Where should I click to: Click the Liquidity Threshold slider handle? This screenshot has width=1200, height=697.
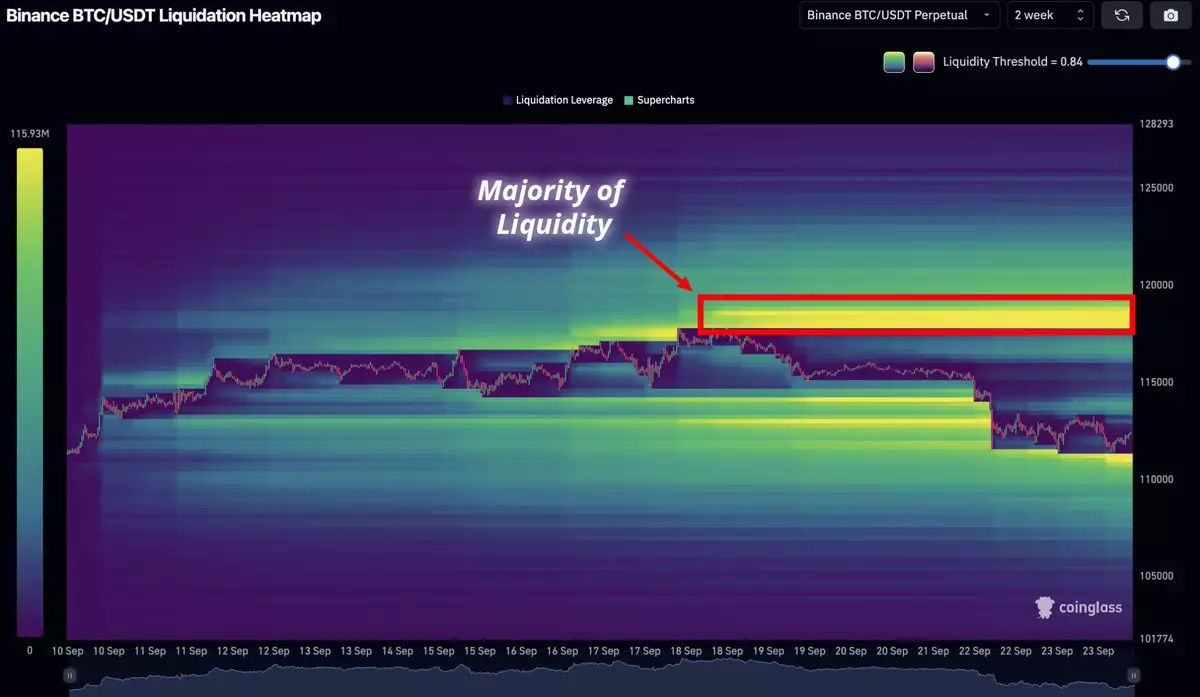coord(1173,62)
